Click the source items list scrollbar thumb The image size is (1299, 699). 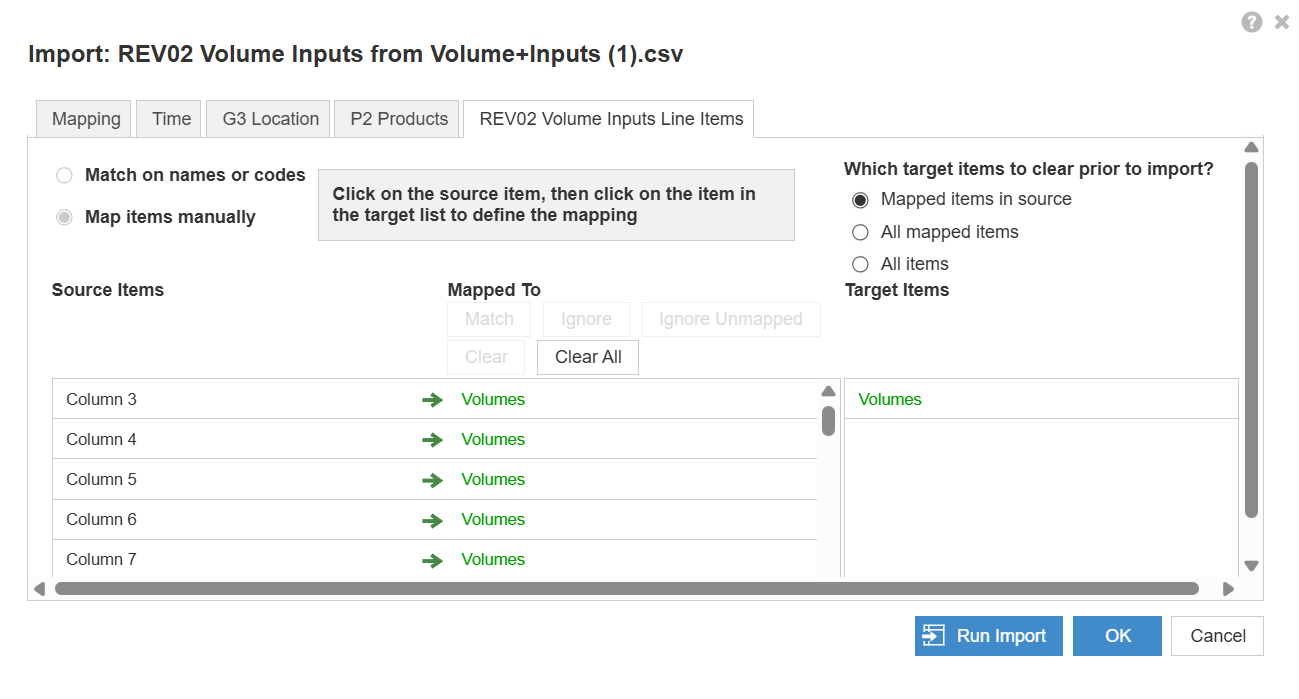click(x=828, y=420)
